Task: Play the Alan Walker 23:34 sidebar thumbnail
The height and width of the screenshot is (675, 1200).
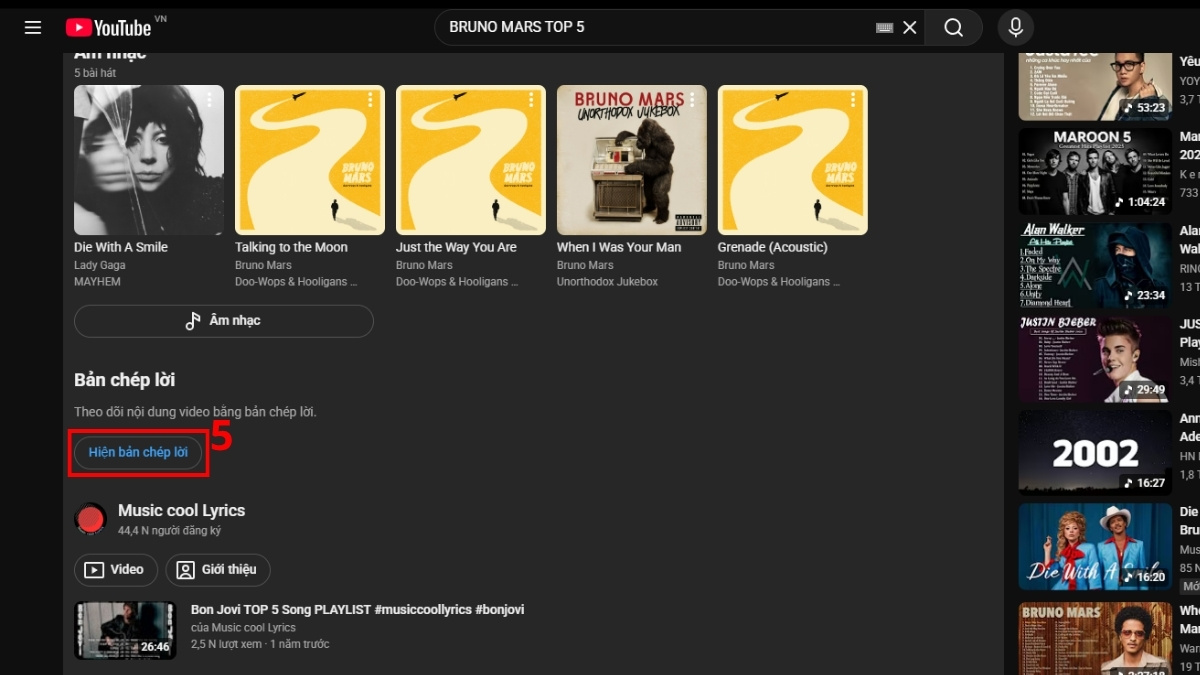Action: pos(1095,265)
